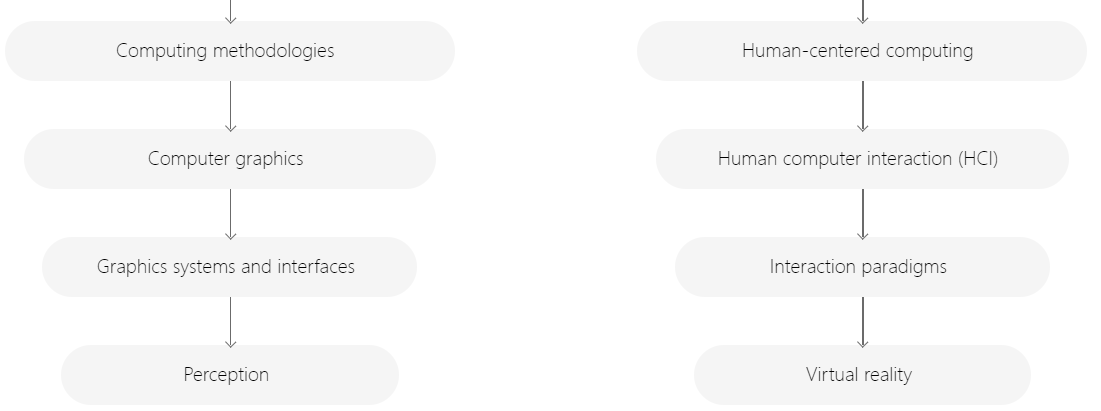Screen dimensions: 1101x411
Task: Open the Interaction paradigms node
Action: pyautogui.click(x=862, y=267)
